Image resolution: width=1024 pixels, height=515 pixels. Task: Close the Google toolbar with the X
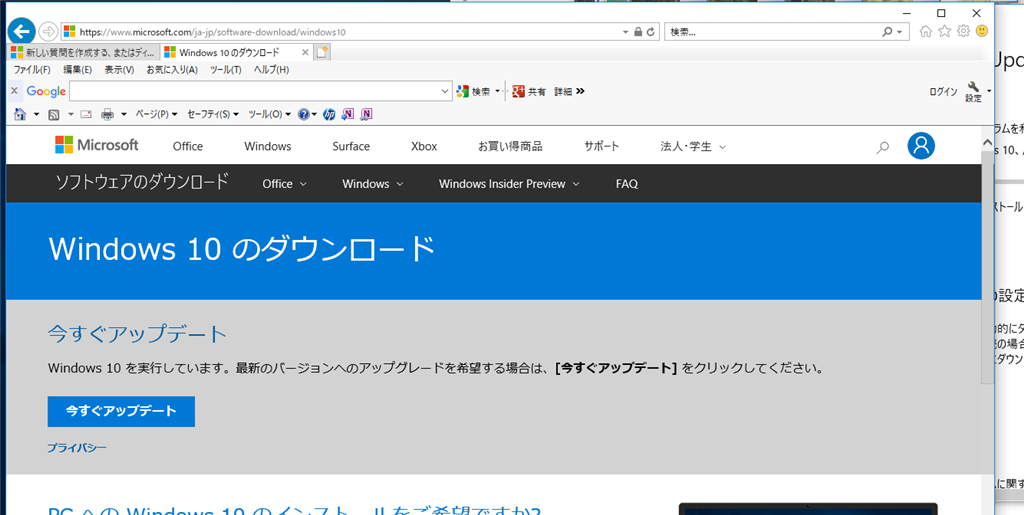click(14, 91)
